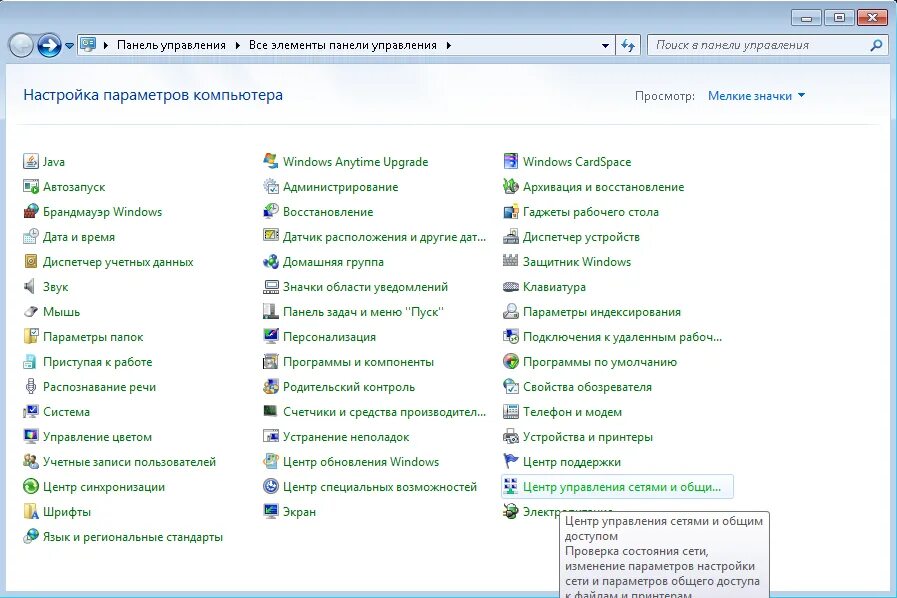Click the Шрифты fonts icon
897x598 pixels.
(x=31, y=512)
